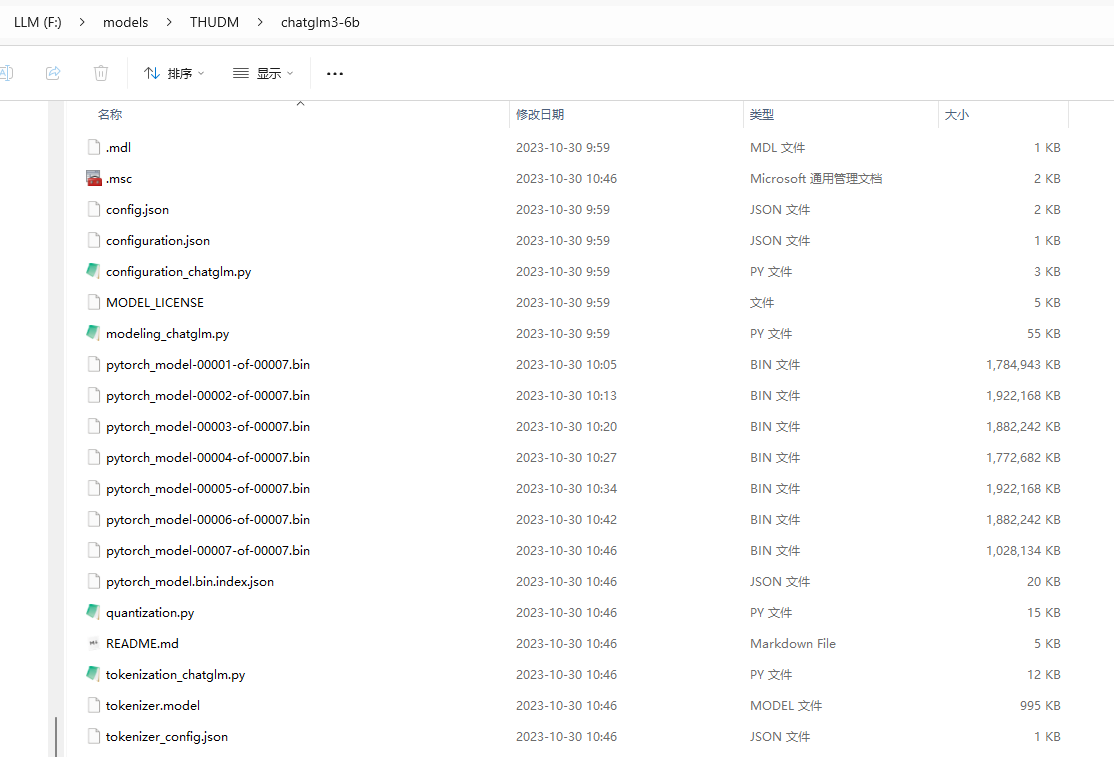Click pytorch_model-00006-of-00007.bin file icon

94,519
